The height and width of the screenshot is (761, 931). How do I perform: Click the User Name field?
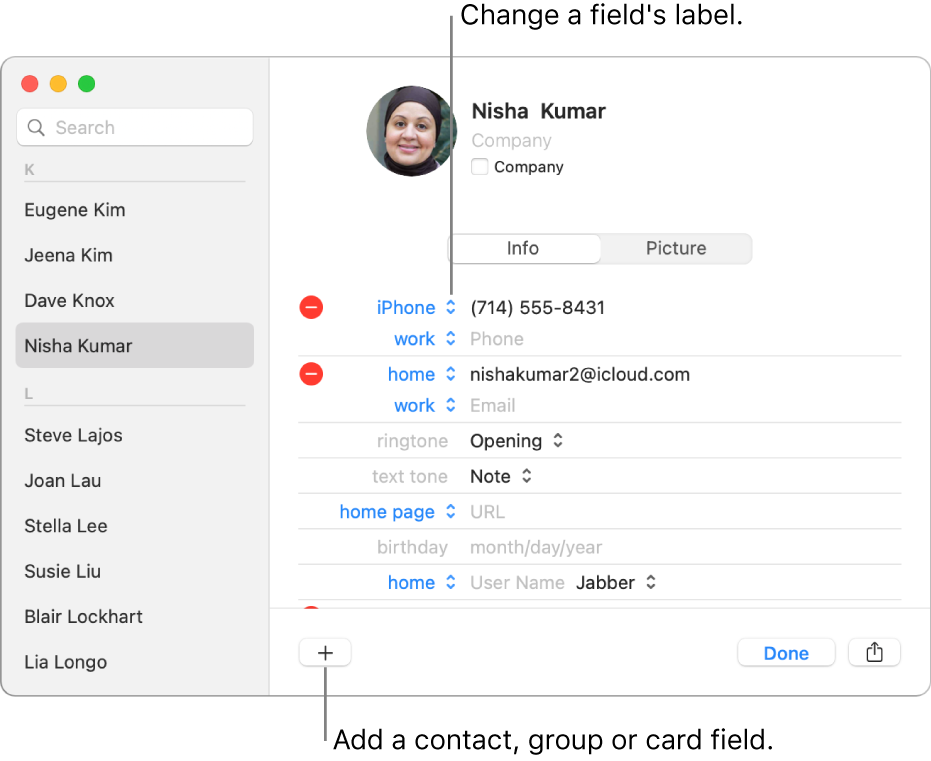pyautogui.click(x=517, y=582)
